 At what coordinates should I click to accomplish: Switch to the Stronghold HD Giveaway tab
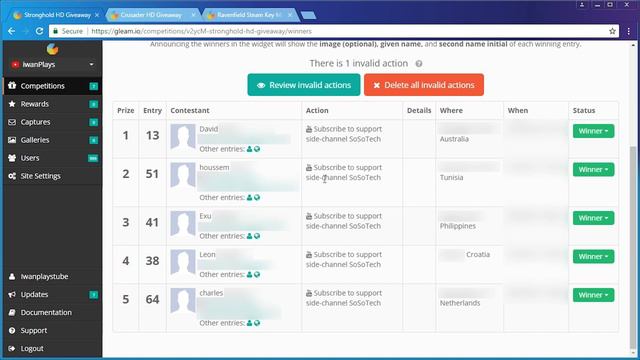pyautogui.click(x=56, y=15)
